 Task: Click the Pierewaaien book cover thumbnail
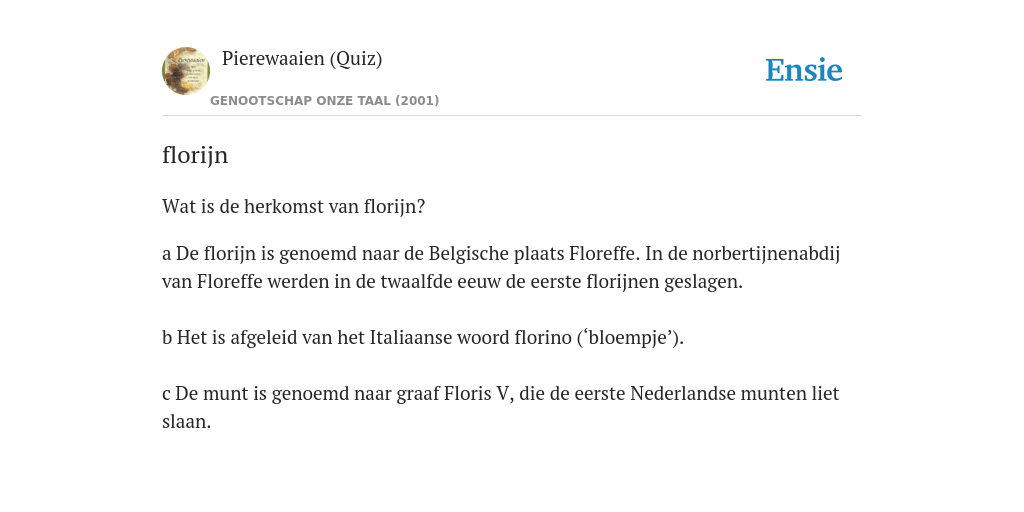pyautogui.click(x=186, y=71)
